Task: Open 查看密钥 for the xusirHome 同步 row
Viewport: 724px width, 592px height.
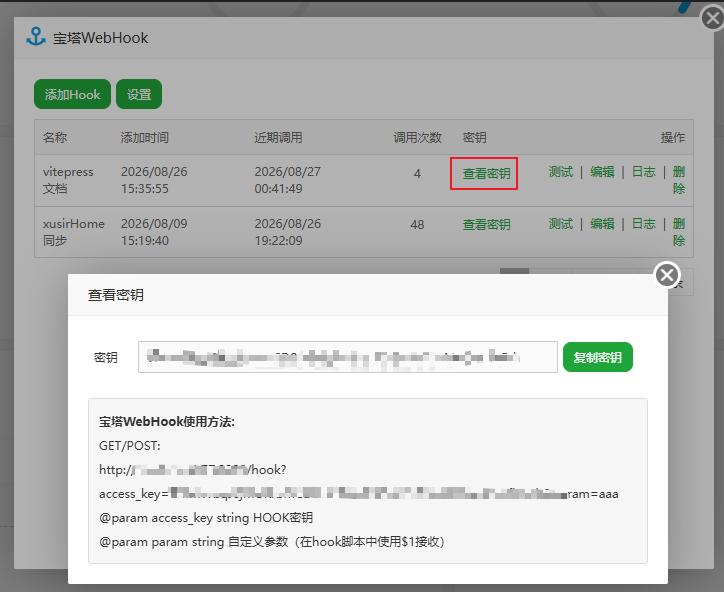Action: coord(486,225)
